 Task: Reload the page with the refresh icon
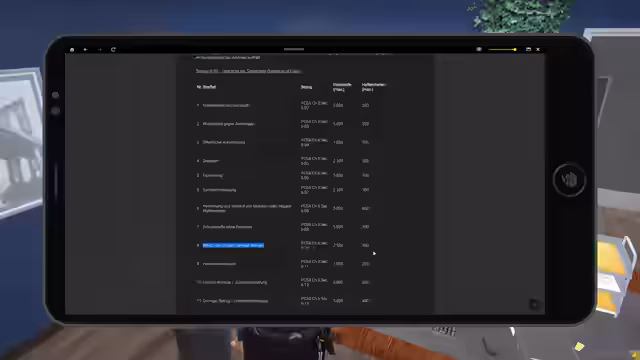point(113,50)
